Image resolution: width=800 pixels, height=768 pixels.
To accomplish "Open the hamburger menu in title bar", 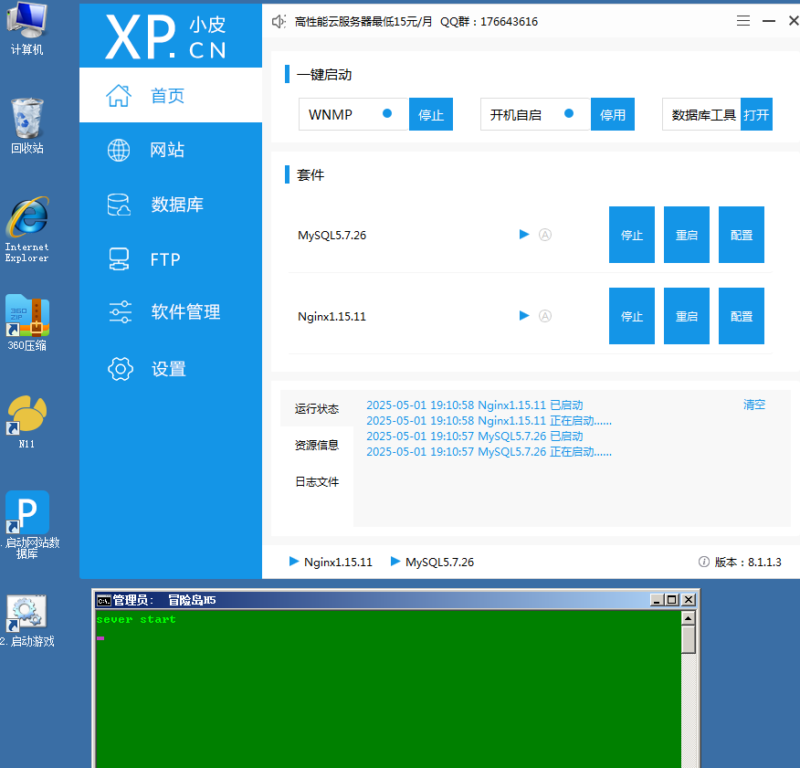I will tap(743, 21).
